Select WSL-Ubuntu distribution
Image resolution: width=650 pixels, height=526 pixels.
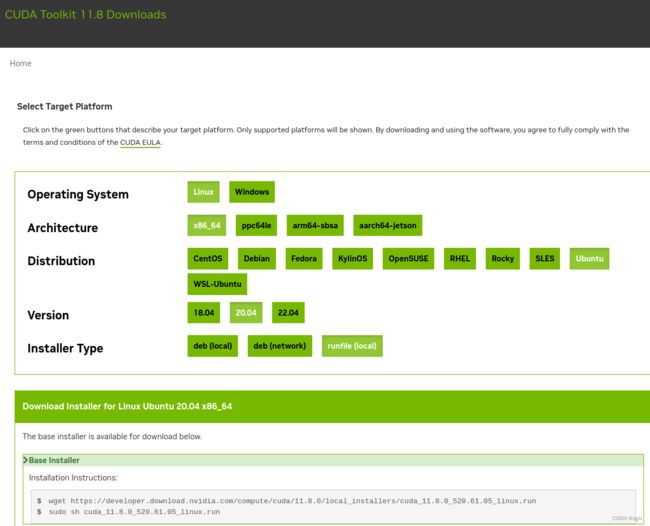217,284
